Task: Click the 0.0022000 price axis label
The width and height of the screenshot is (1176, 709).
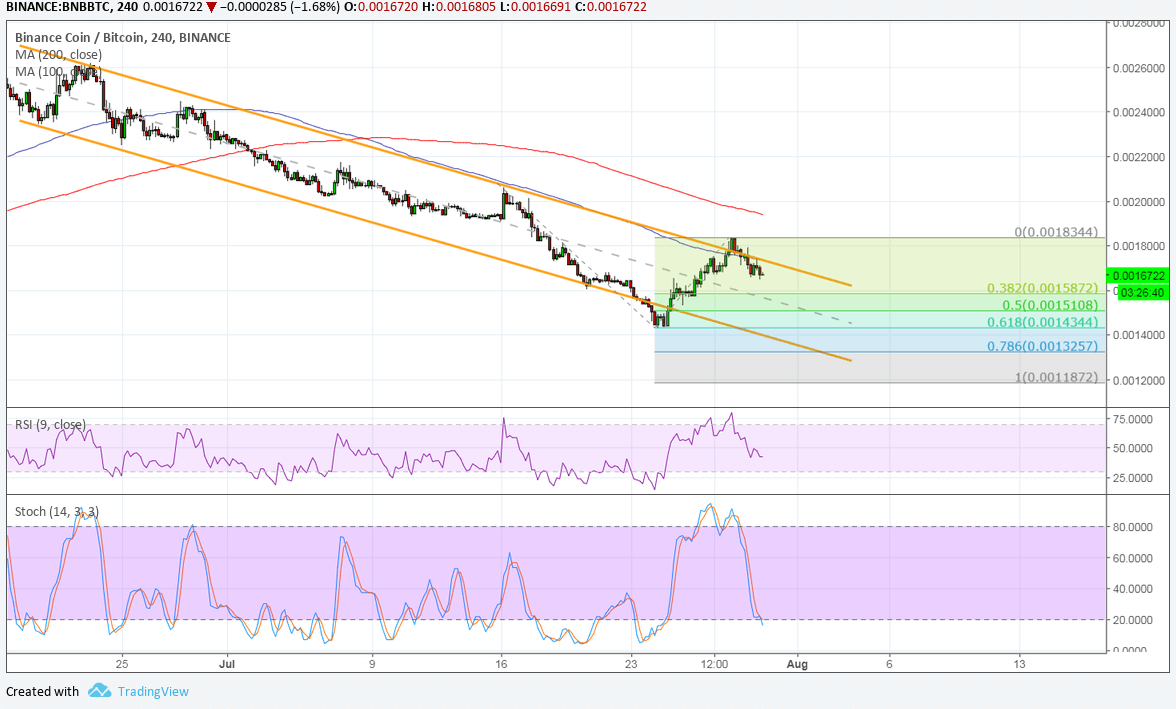Action: point(1139,158)
